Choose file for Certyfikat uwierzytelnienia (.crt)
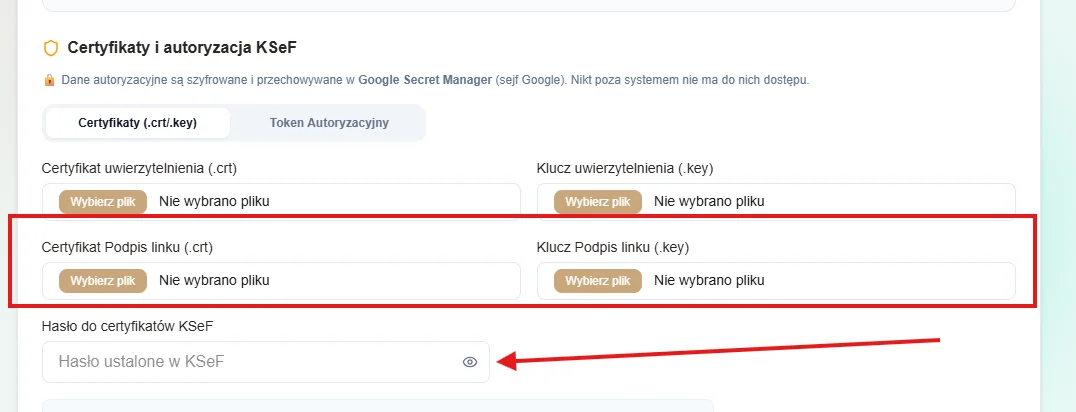 click(103, 202)
